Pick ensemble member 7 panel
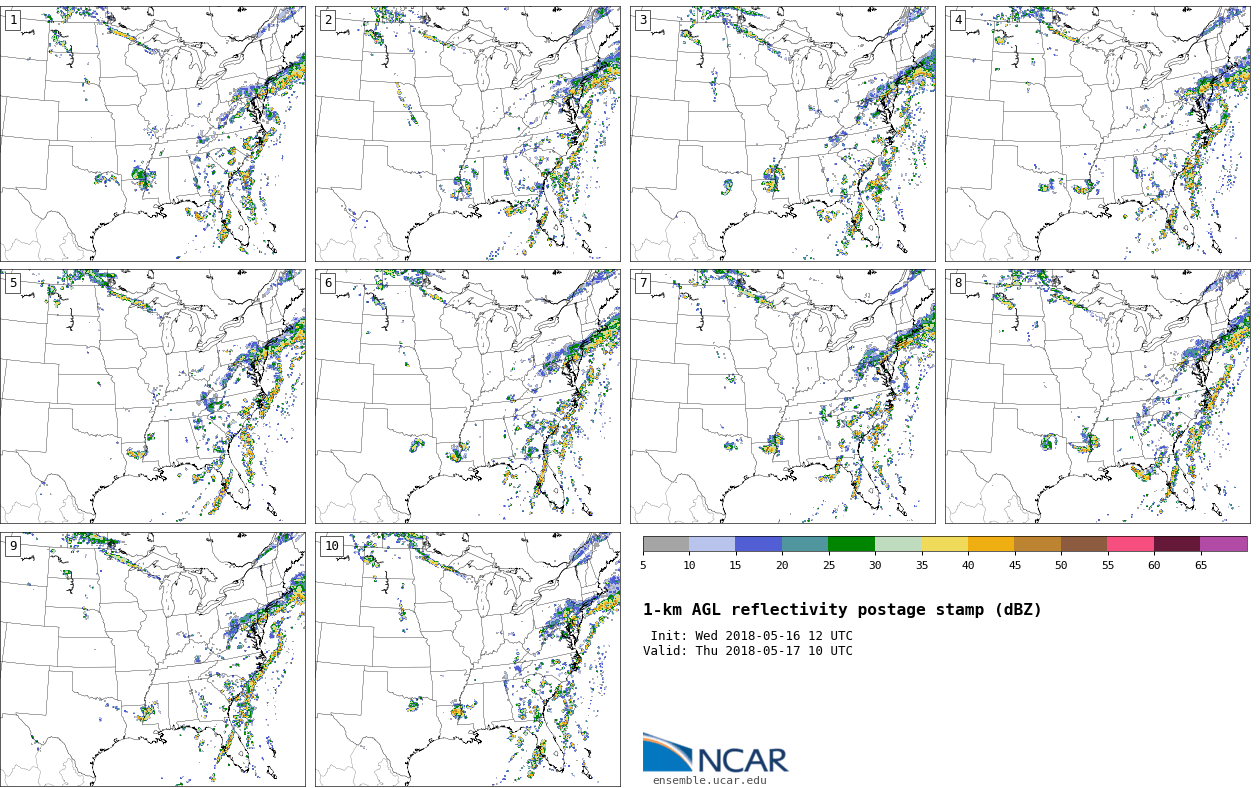The image size is (1260, 788). coord(782,396)
